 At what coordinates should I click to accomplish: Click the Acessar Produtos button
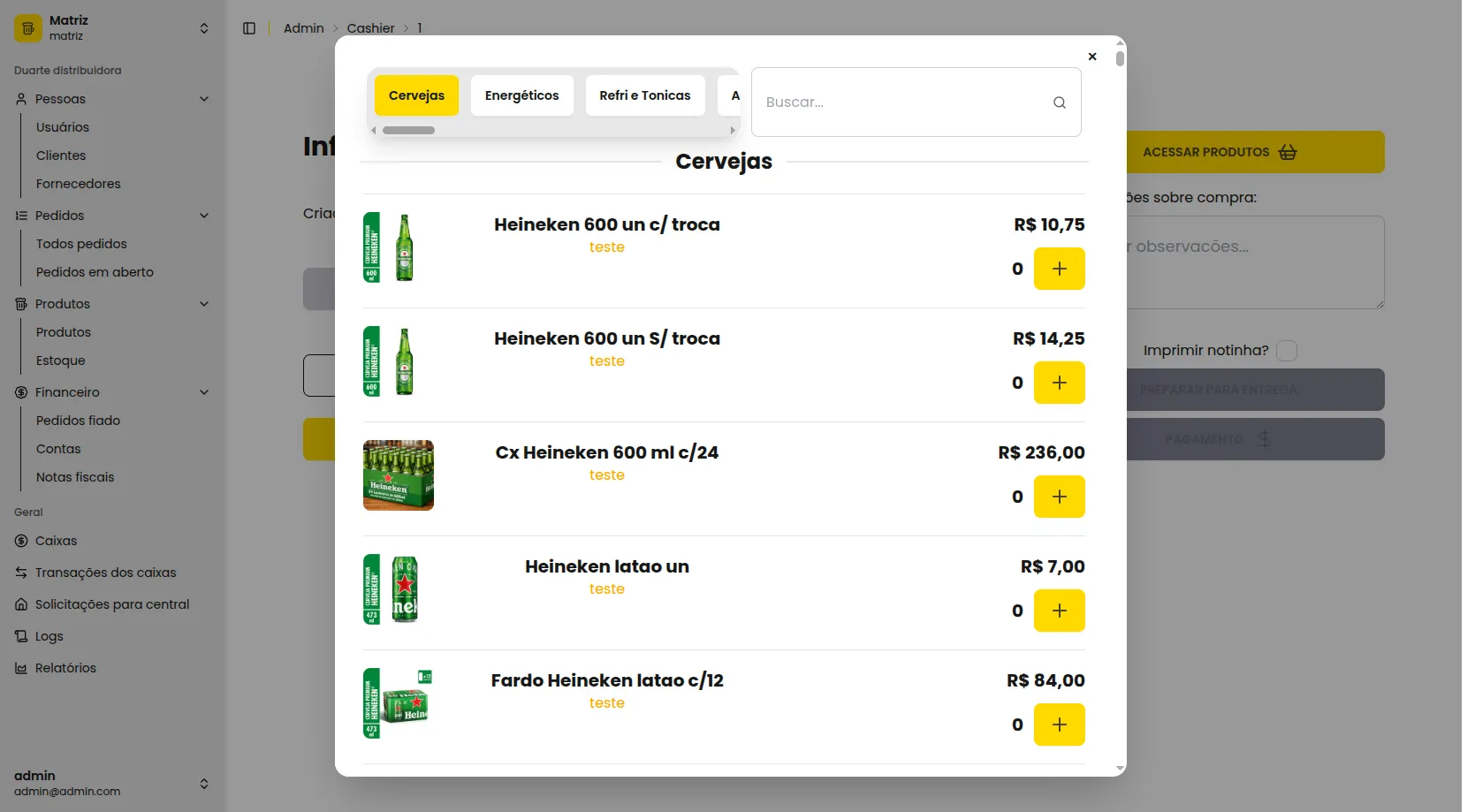(1255, 152)
